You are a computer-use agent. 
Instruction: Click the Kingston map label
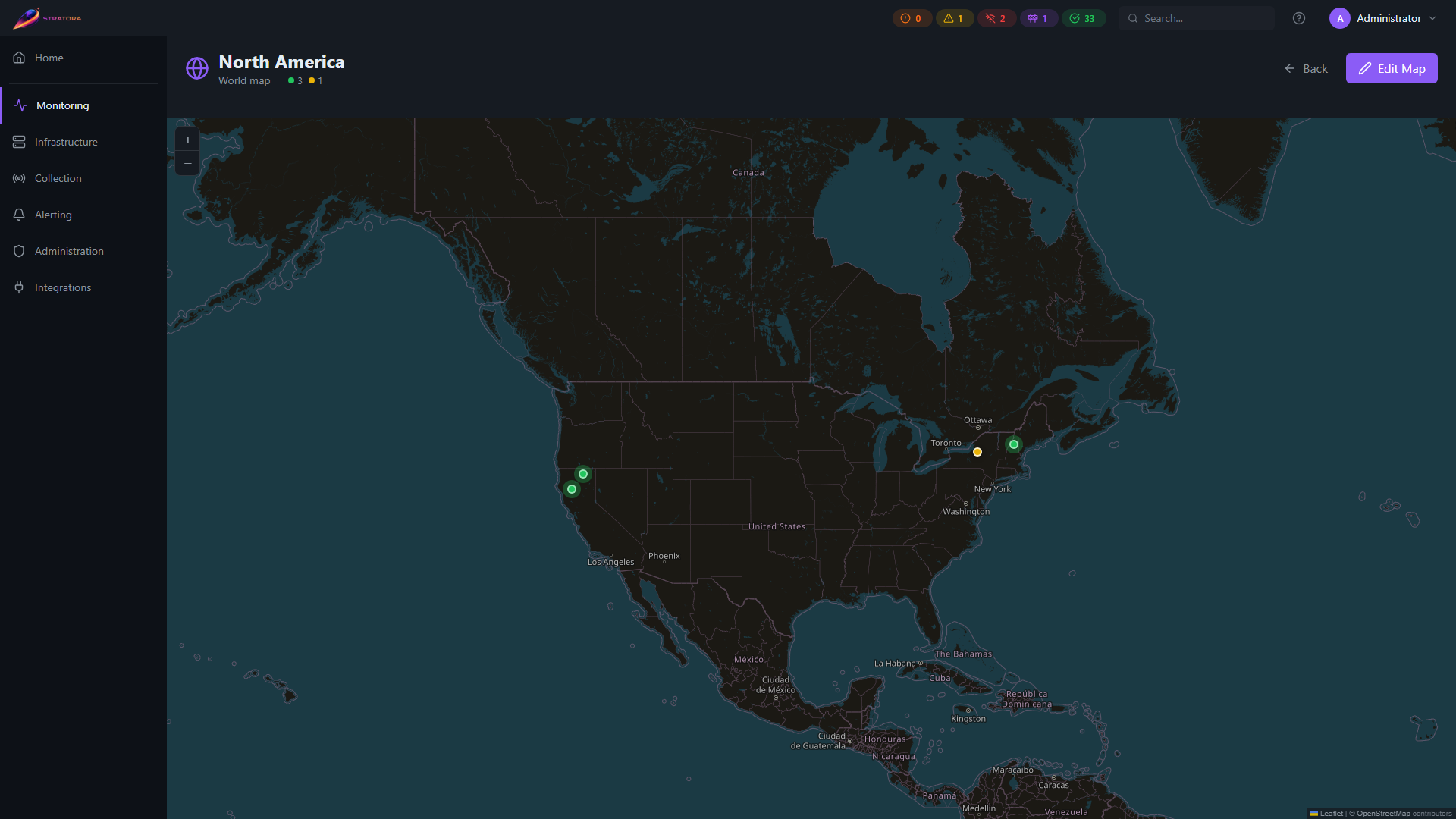pos(968,719)
